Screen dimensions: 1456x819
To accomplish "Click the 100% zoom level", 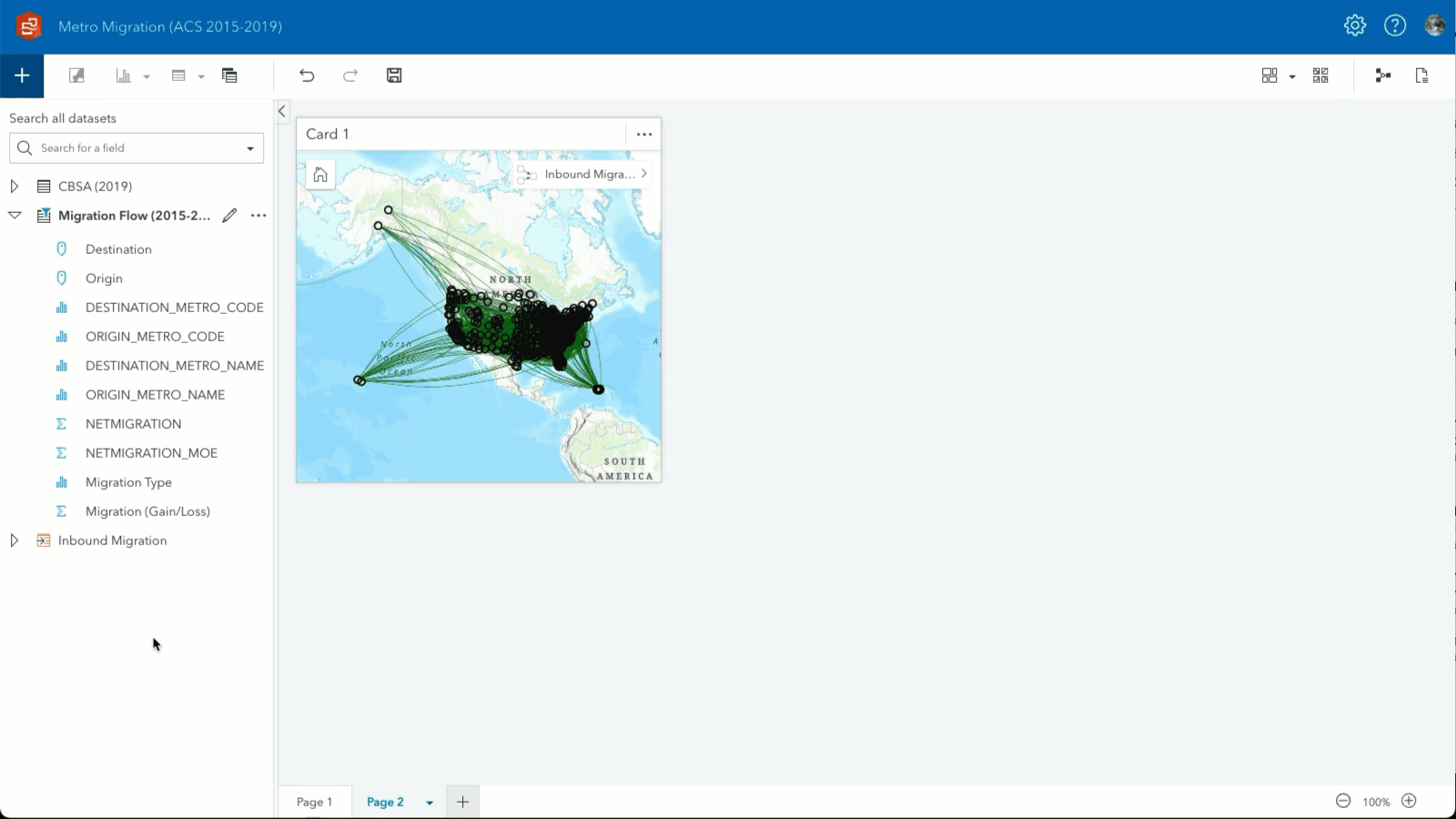I will [x=1376, y=802].
